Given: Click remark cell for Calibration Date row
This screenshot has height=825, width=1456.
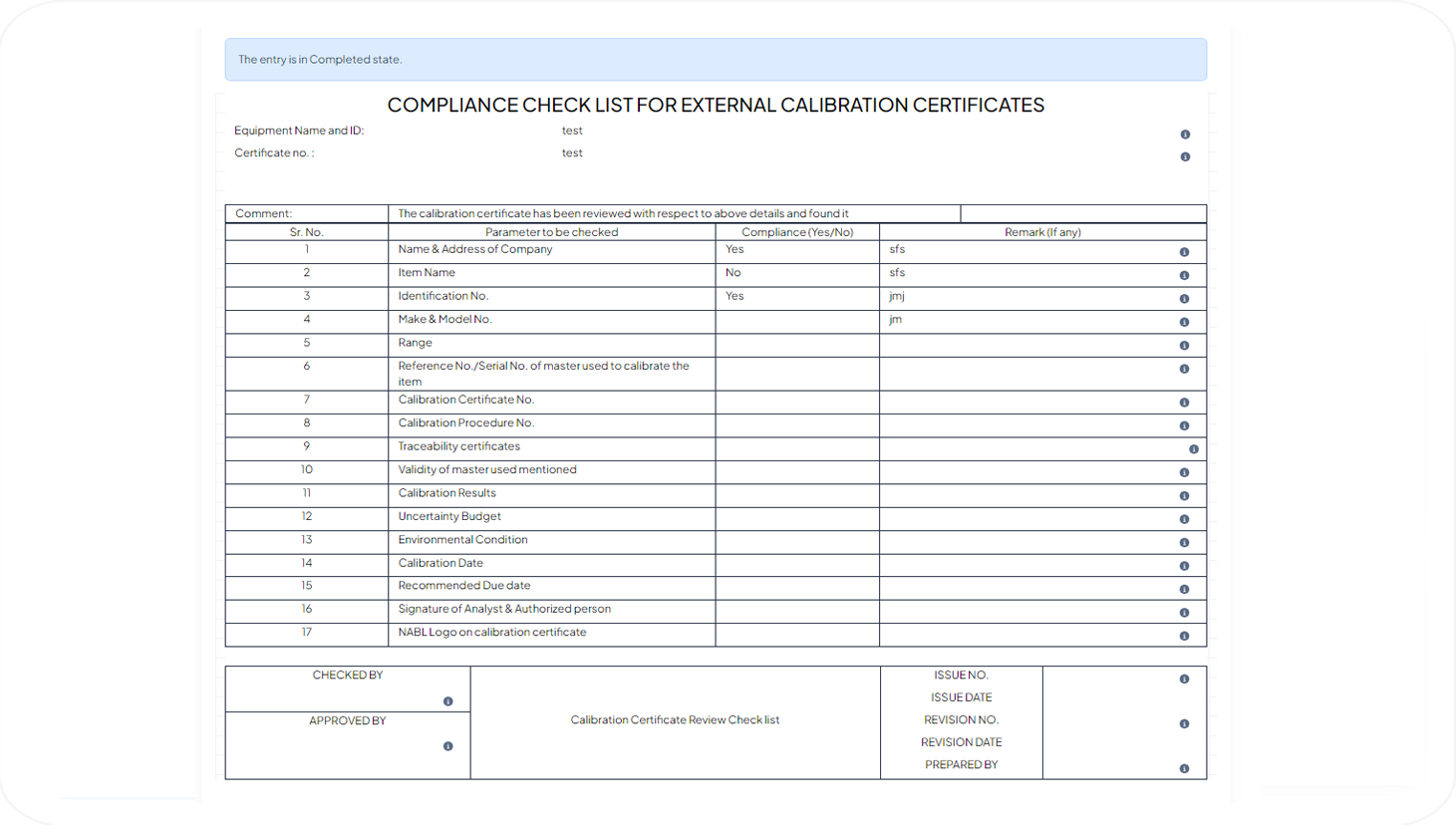Looking at the screenshot, I should (x=1026, y=565).
